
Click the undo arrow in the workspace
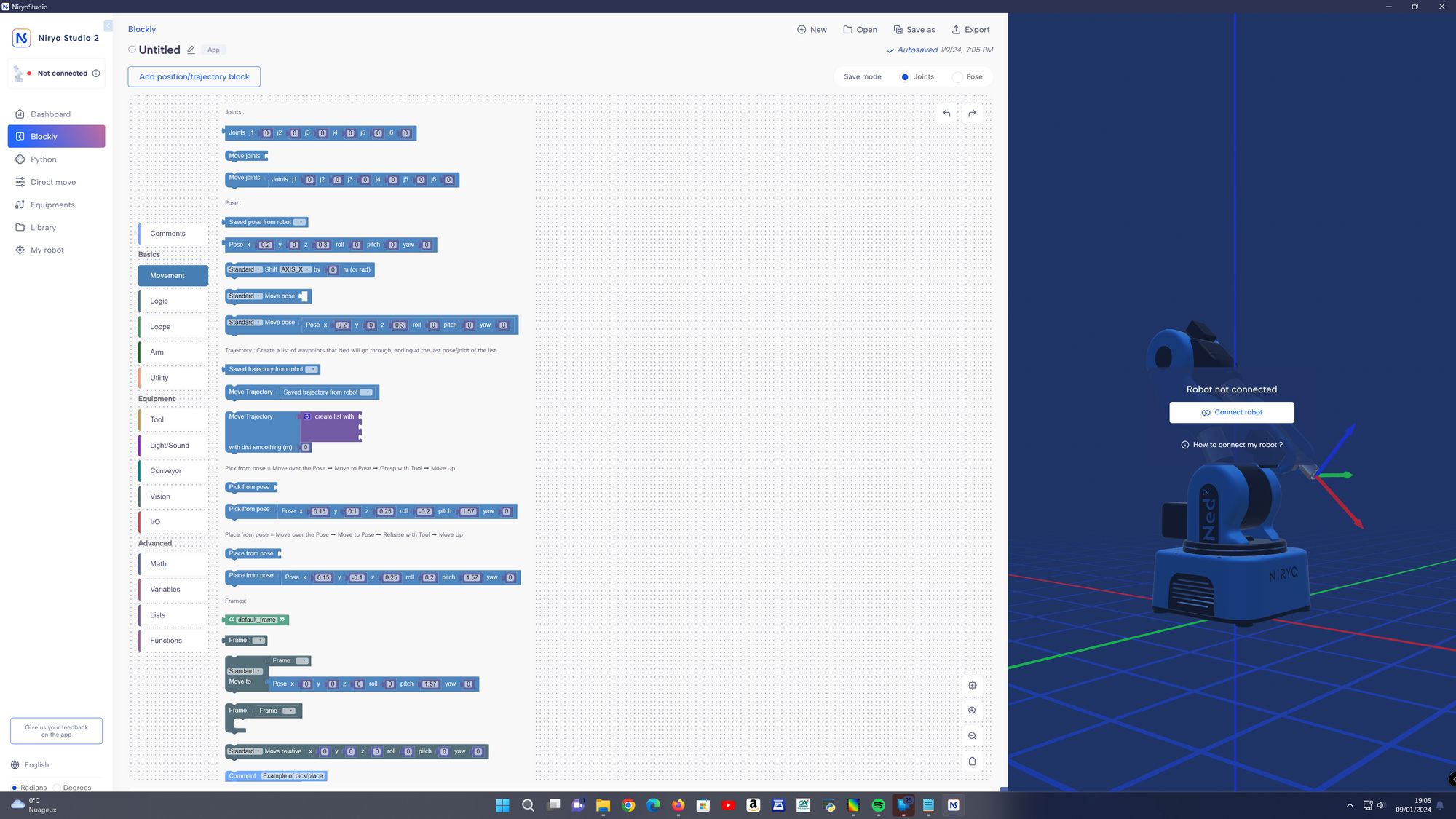946,114
